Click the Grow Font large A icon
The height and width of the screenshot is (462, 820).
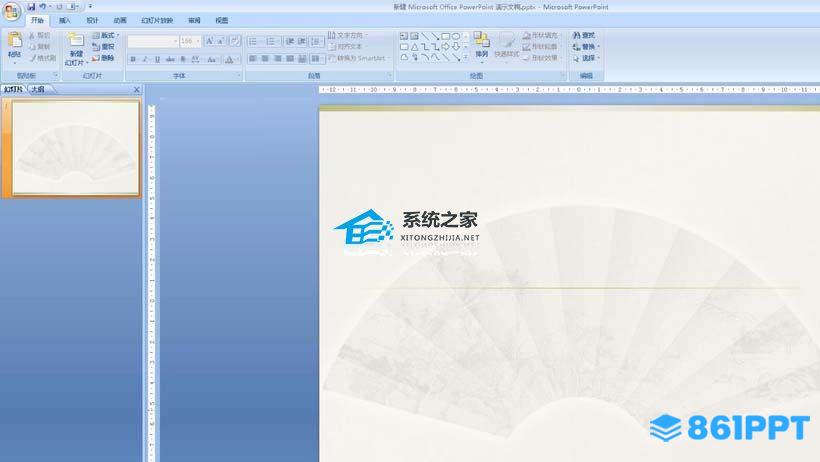pyautogui.click(x=209, y=41)
